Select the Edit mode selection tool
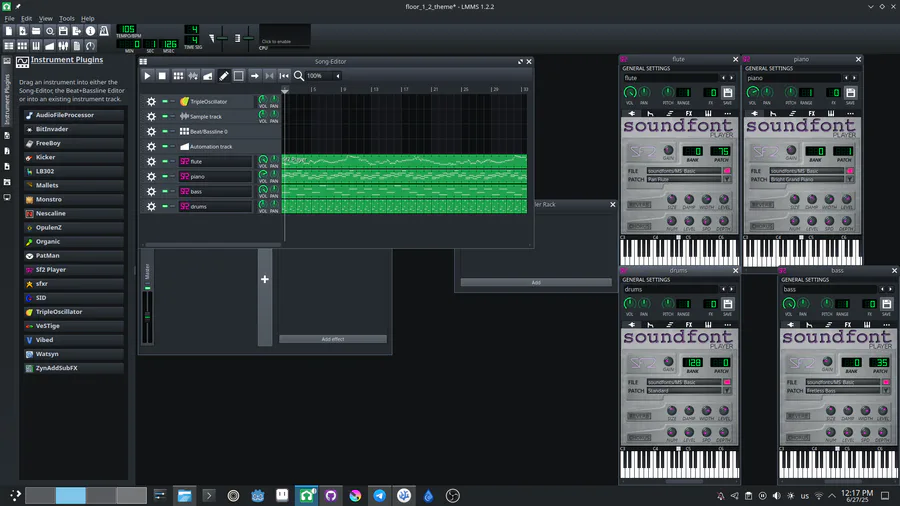The image size is (900, 506). tap(239, 76)
